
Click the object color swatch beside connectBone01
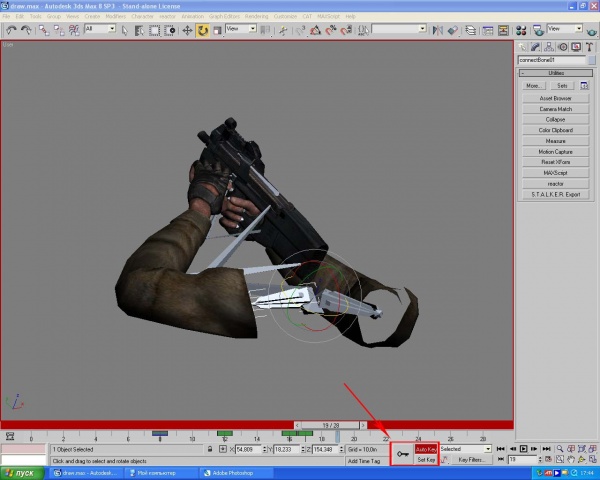click(x=593, y=60)
